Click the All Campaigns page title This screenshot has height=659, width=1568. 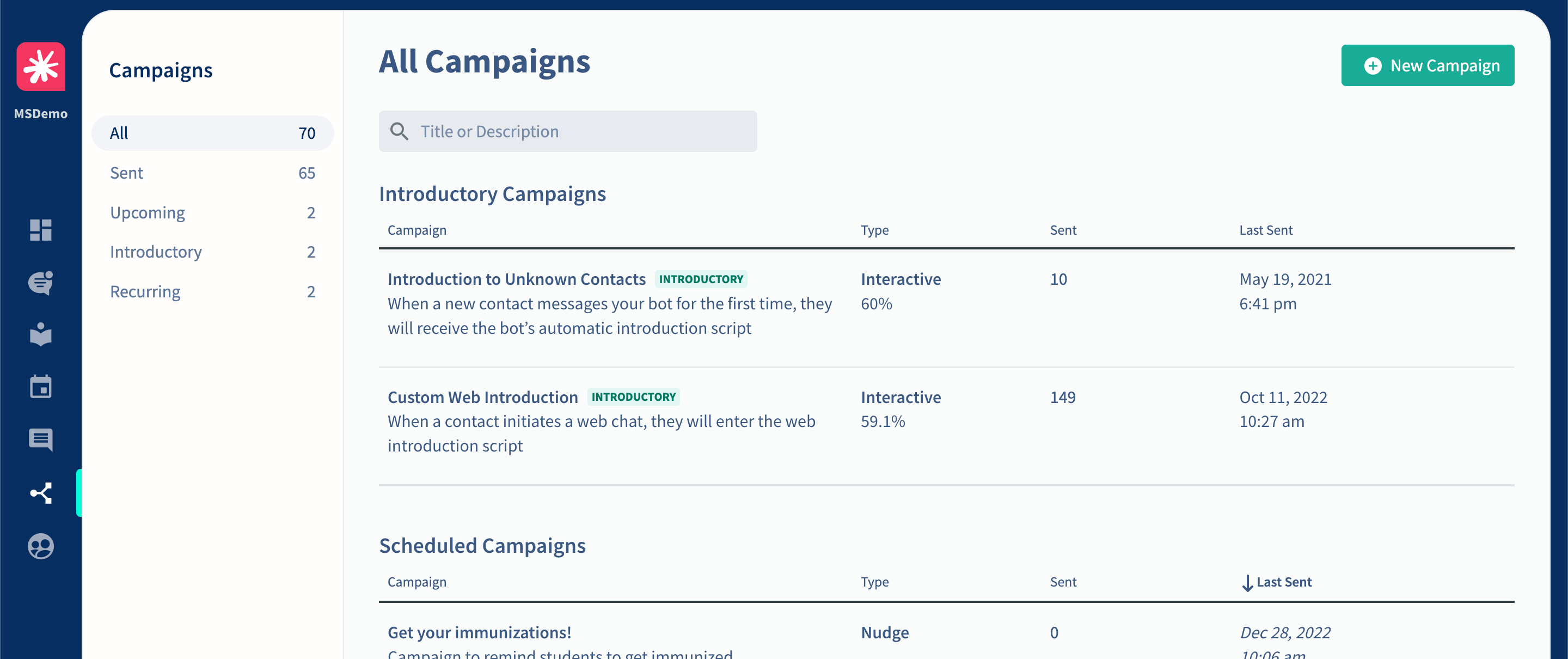tap(485, 62)
